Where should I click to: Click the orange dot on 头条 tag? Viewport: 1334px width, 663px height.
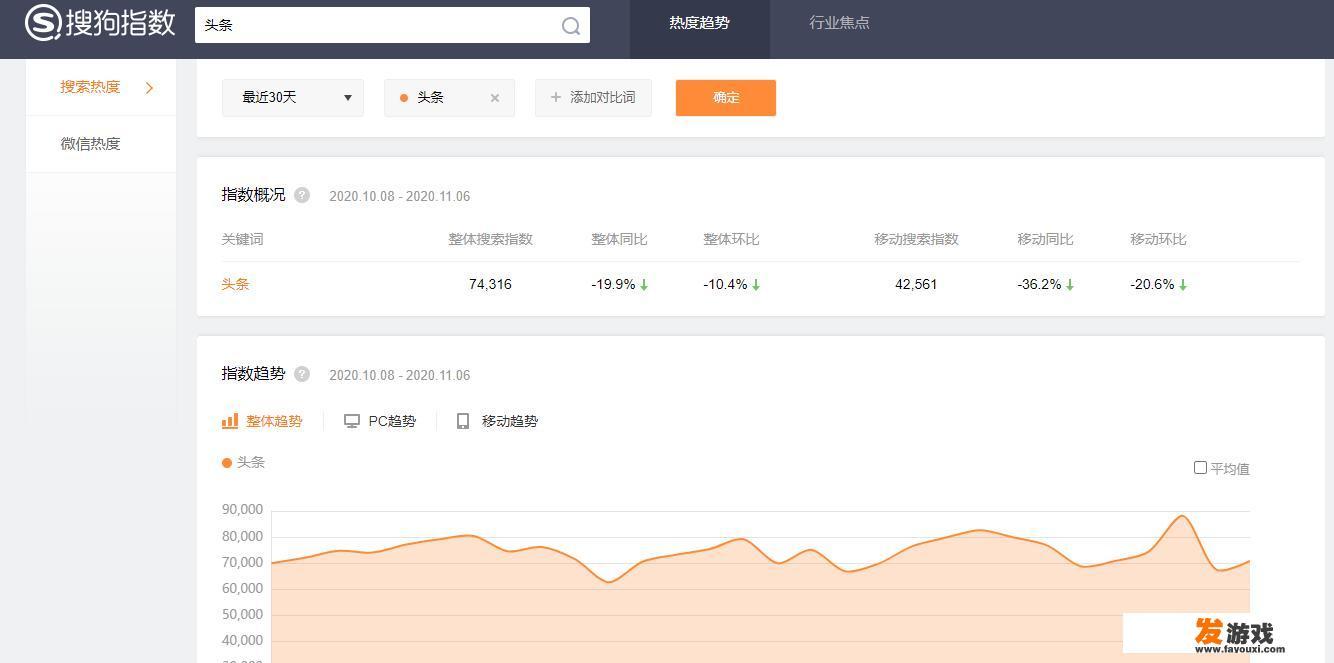(x=404, y=98)
